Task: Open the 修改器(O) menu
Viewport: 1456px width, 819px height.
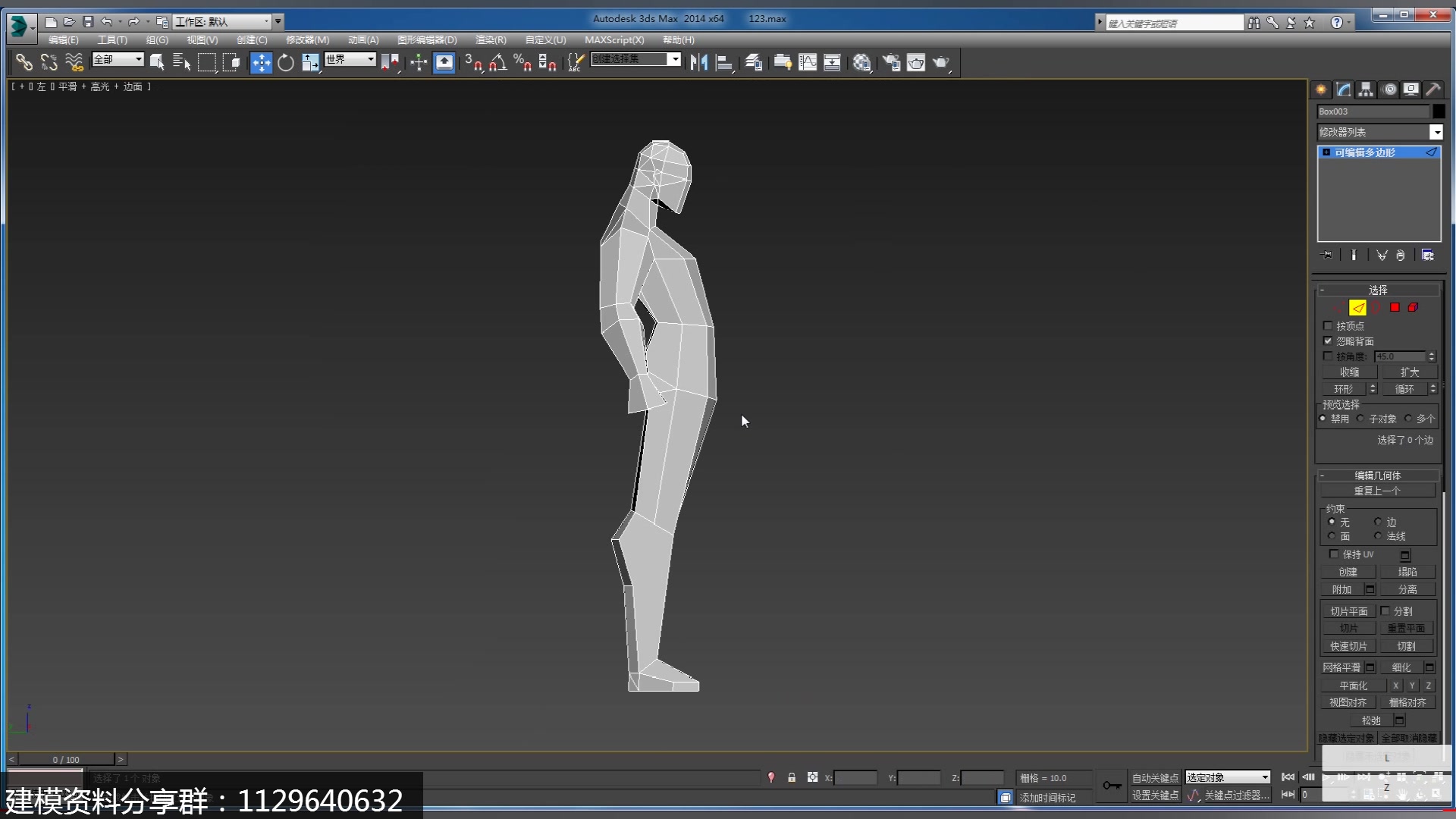Action: point(307,39)
